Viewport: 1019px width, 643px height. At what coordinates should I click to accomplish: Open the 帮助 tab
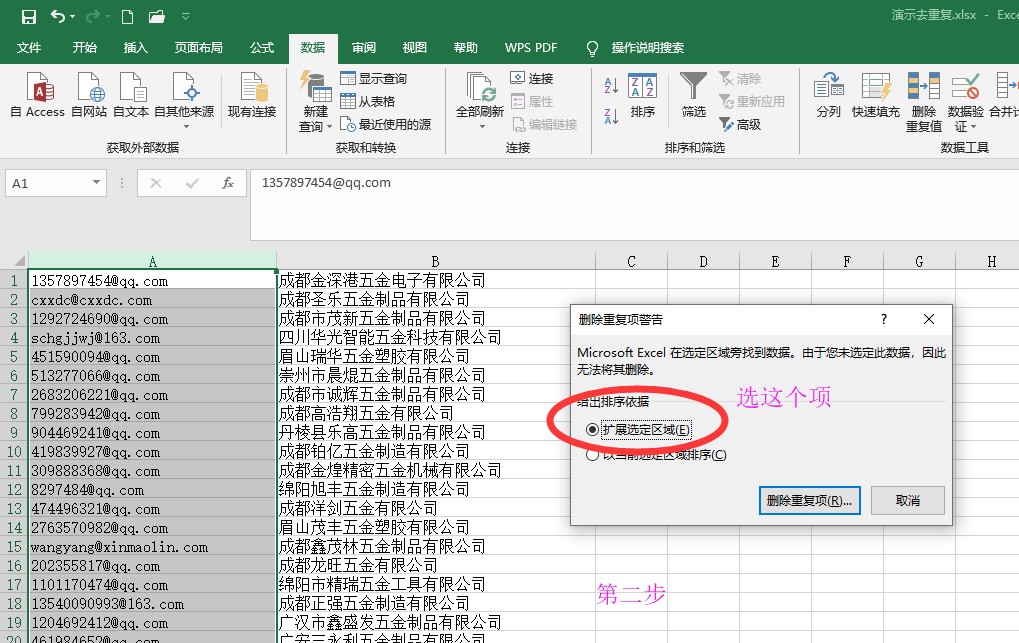coord(465,47)
